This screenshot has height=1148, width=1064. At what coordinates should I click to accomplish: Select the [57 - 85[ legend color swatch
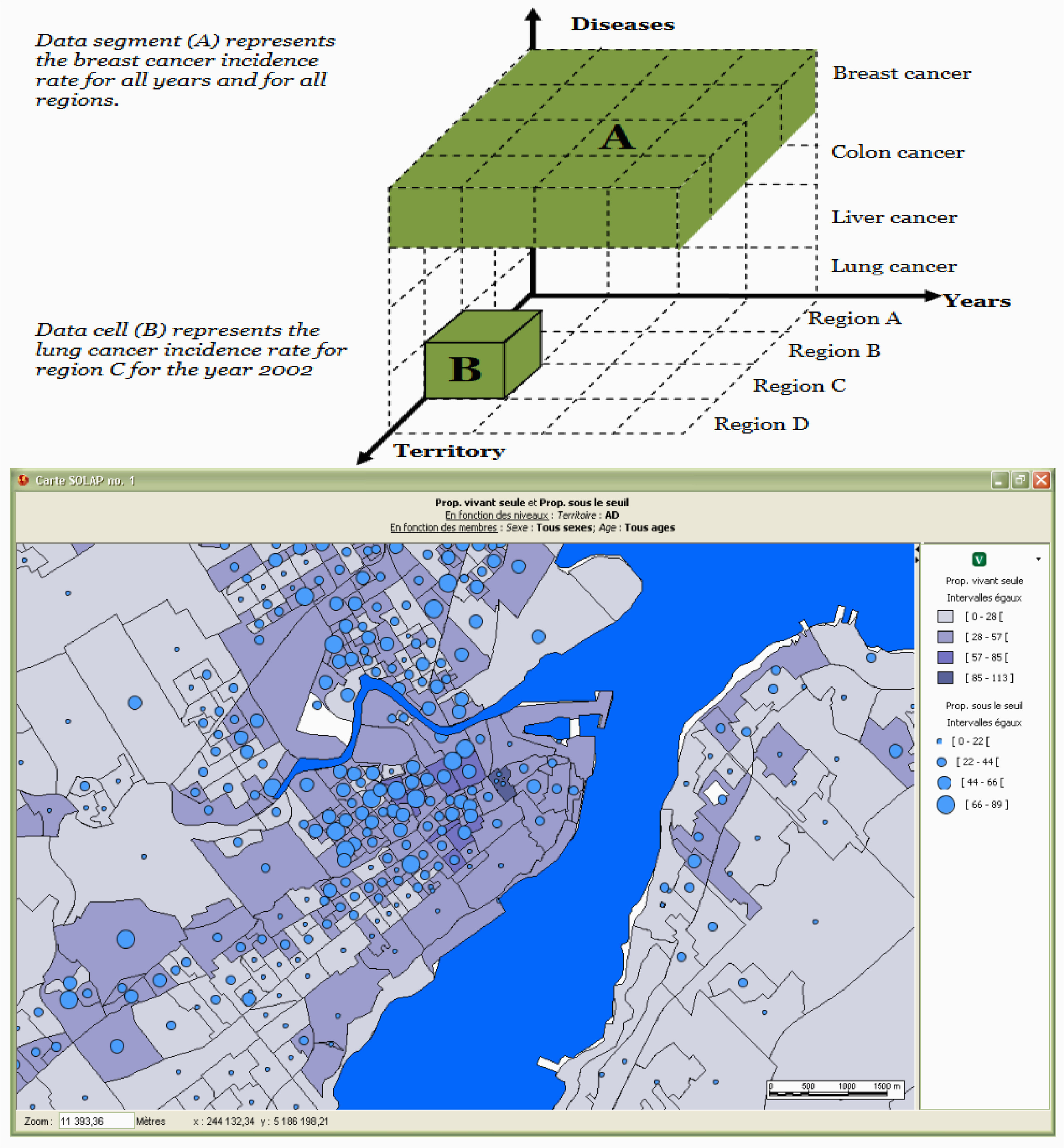[x=945, y=657]
